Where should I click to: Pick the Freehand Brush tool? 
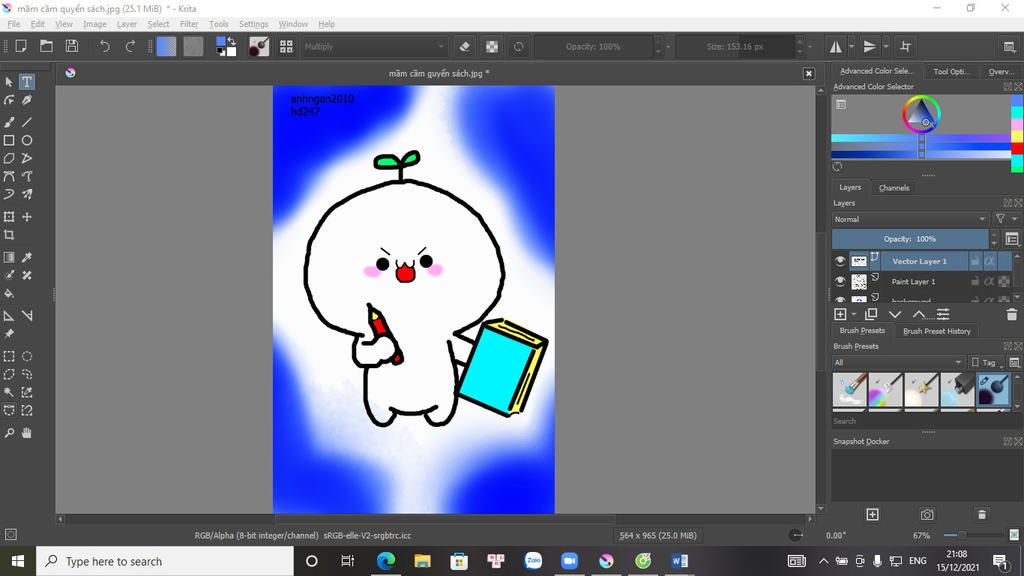pos(8,122)
